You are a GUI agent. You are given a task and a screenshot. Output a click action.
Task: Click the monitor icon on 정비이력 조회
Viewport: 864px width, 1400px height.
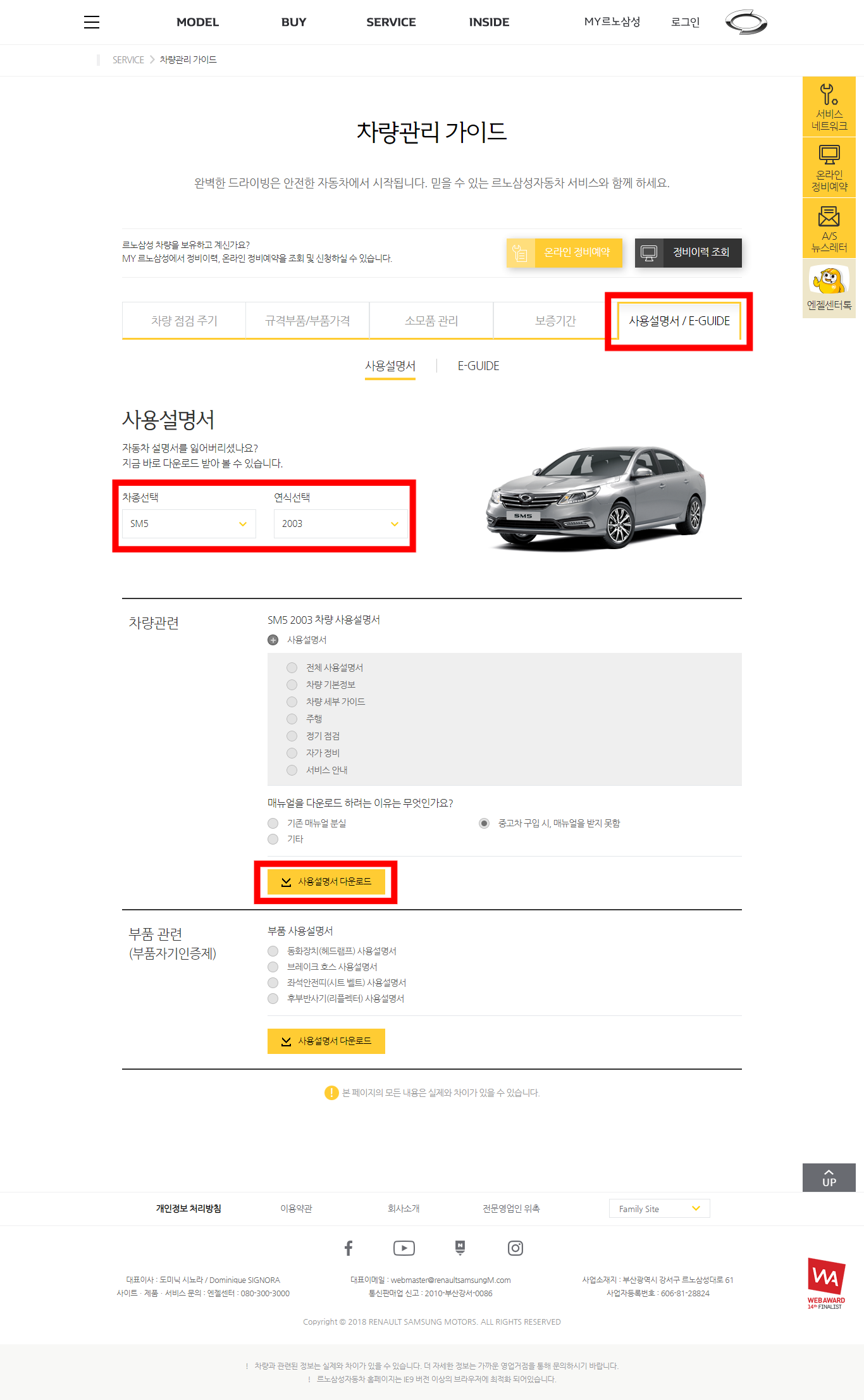[x=649, y=253]
